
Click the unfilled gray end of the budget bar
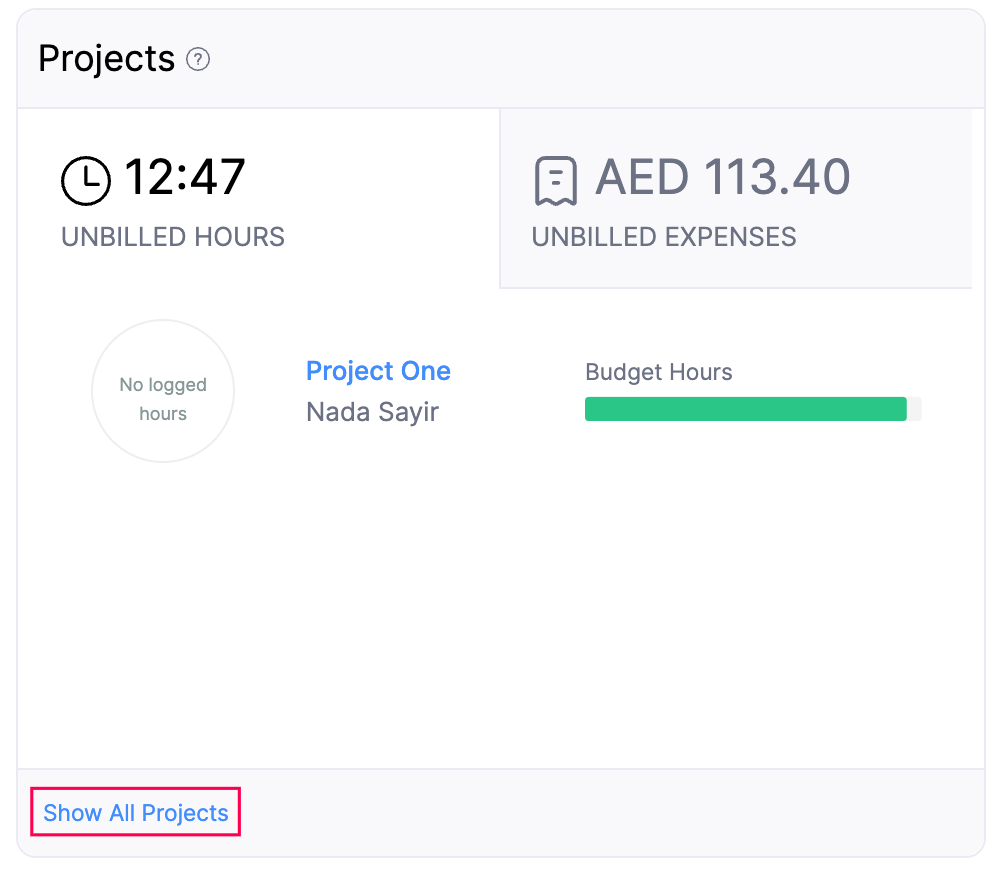click(914, 409)
